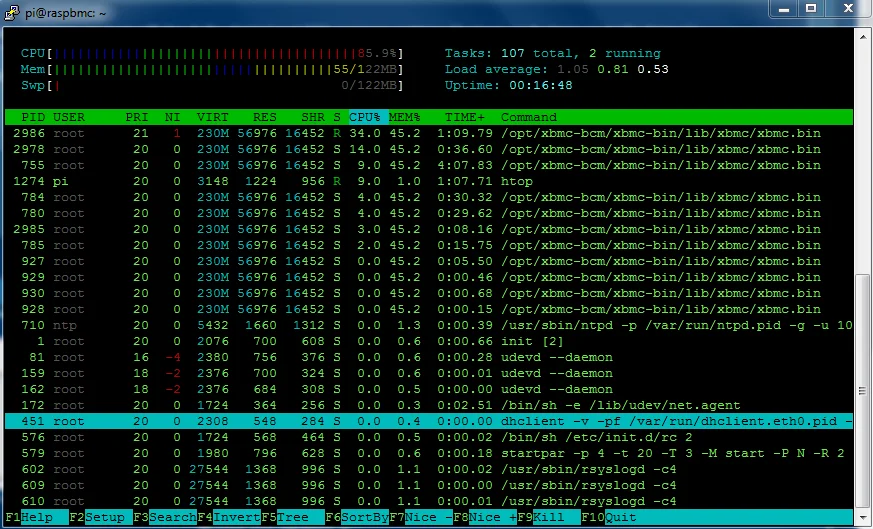This screenshot has width=873, height=529.
Task: Select udevd row PID 162
Action: pos(429,389)
